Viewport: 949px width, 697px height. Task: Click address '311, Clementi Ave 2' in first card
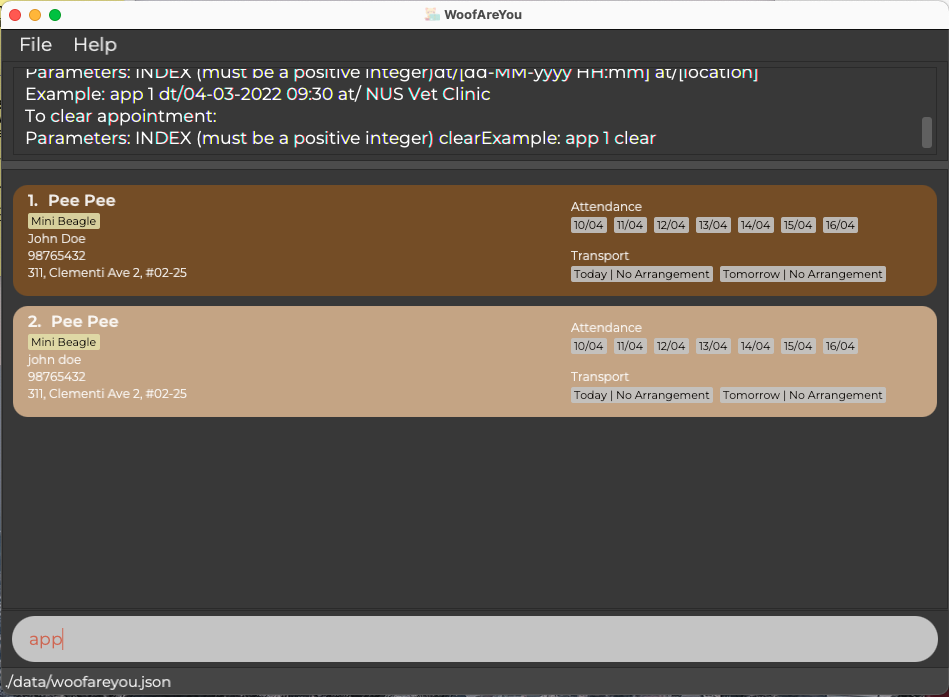click(107, 273)
